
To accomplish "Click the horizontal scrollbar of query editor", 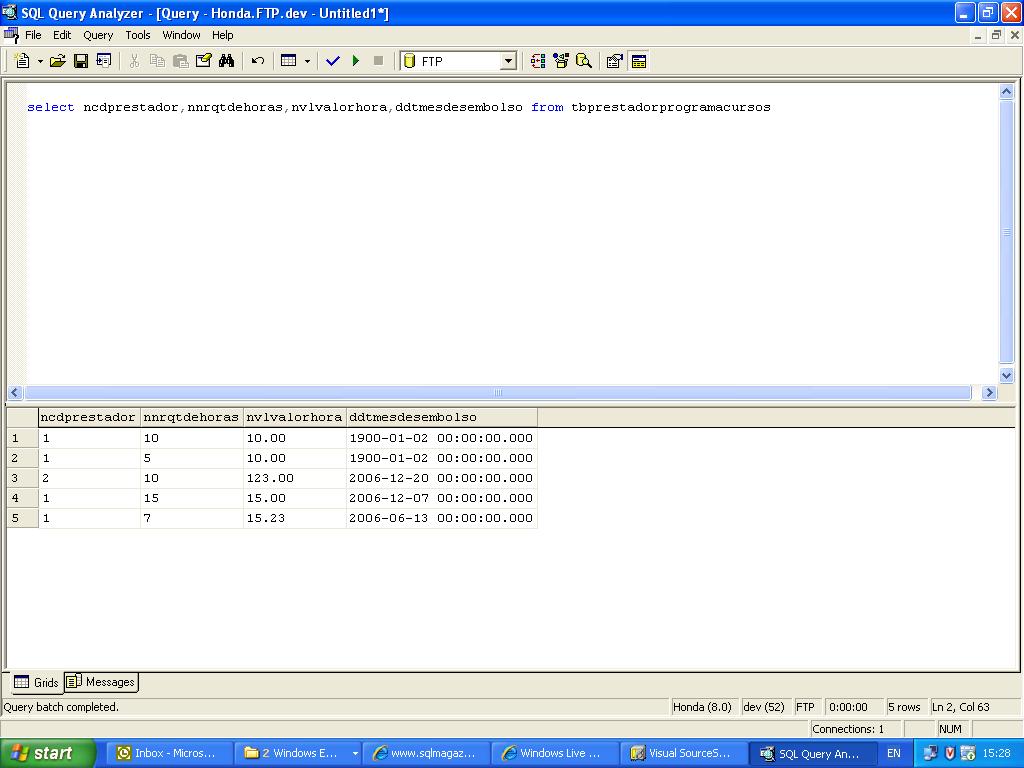I will click(x=497, y=393).
